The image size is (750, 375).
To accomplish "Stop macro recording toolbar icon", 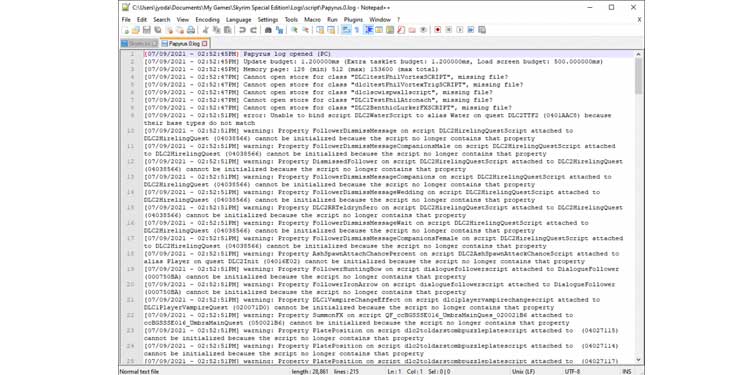I will tap(449, 30).
